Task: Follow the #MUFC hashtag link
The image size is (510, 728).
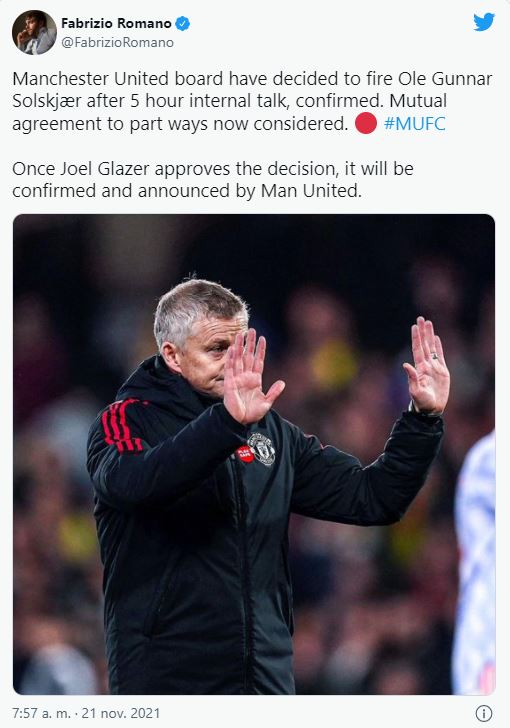Action: click(x=415, y=124)
